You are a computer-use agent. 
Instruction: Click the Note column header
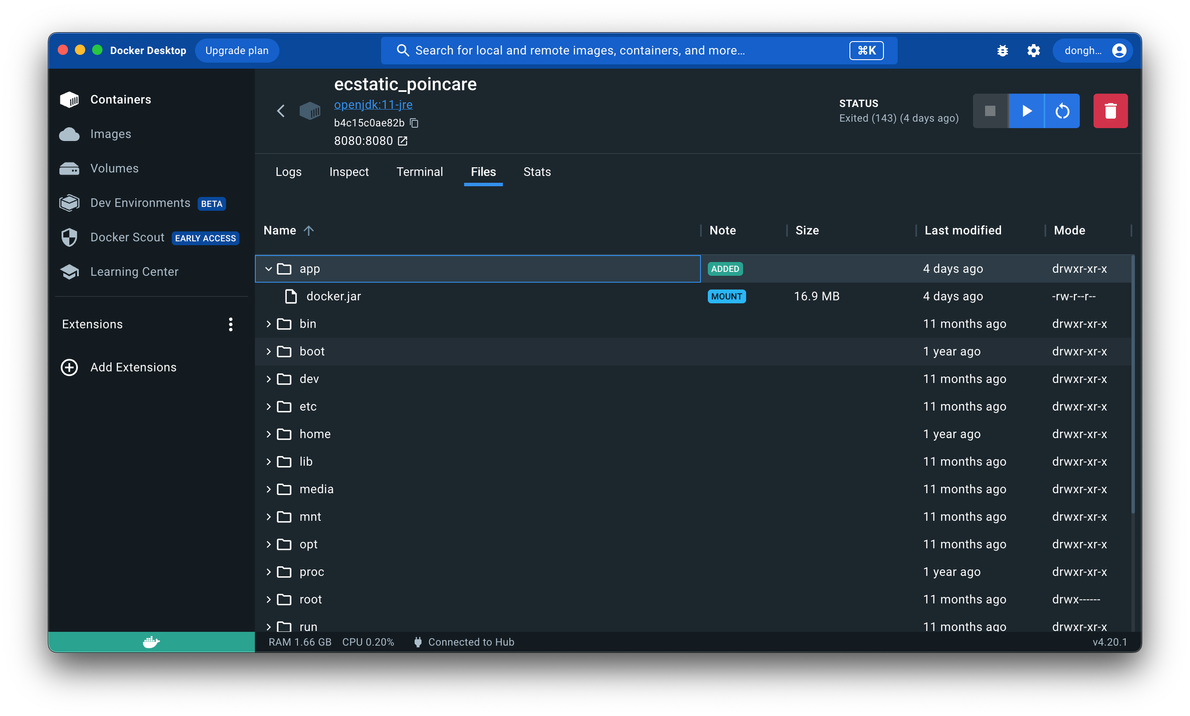722,231
